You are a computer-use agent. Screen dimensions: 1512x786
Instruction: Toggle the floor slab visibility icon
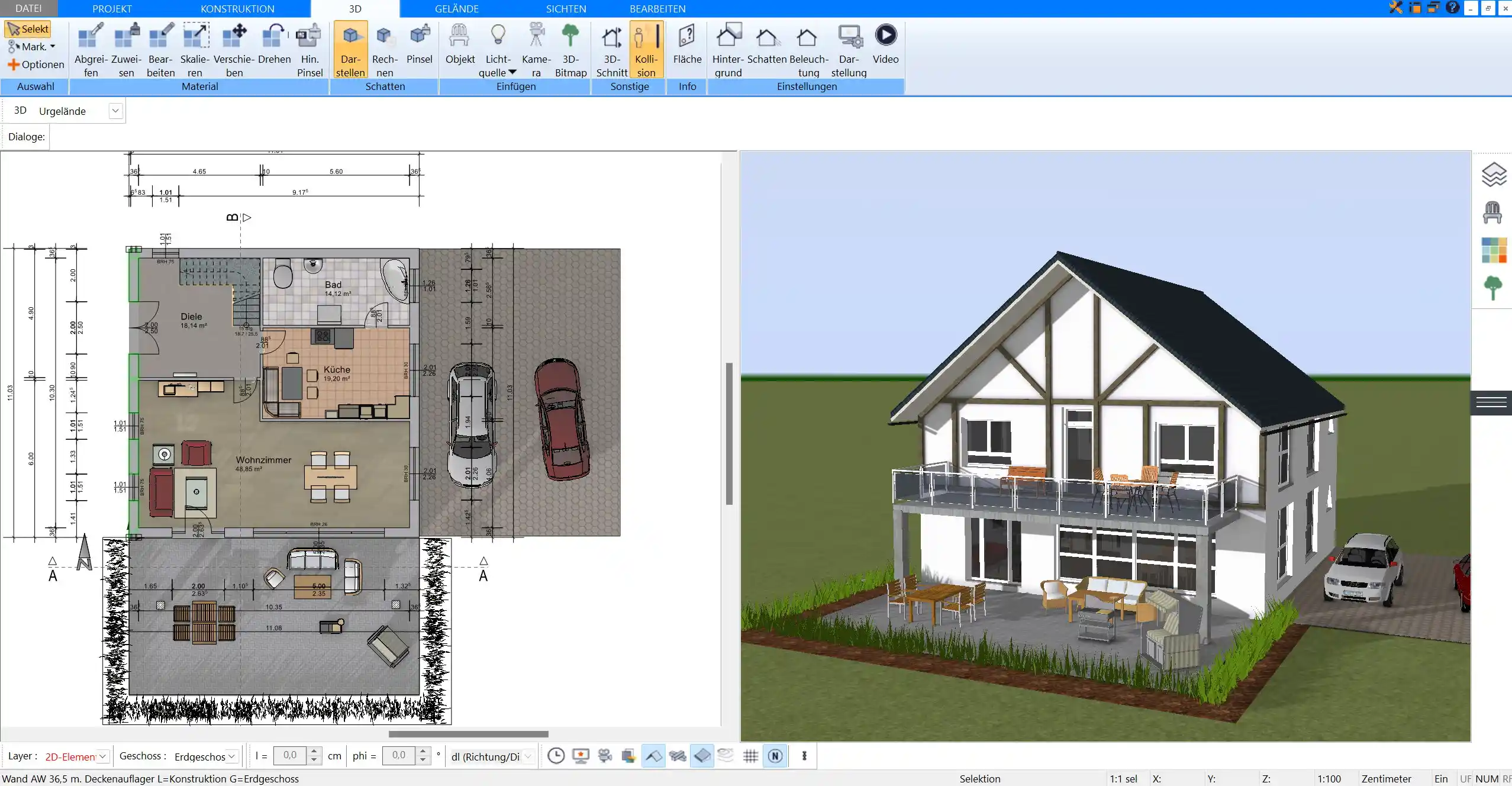(702, 756)
